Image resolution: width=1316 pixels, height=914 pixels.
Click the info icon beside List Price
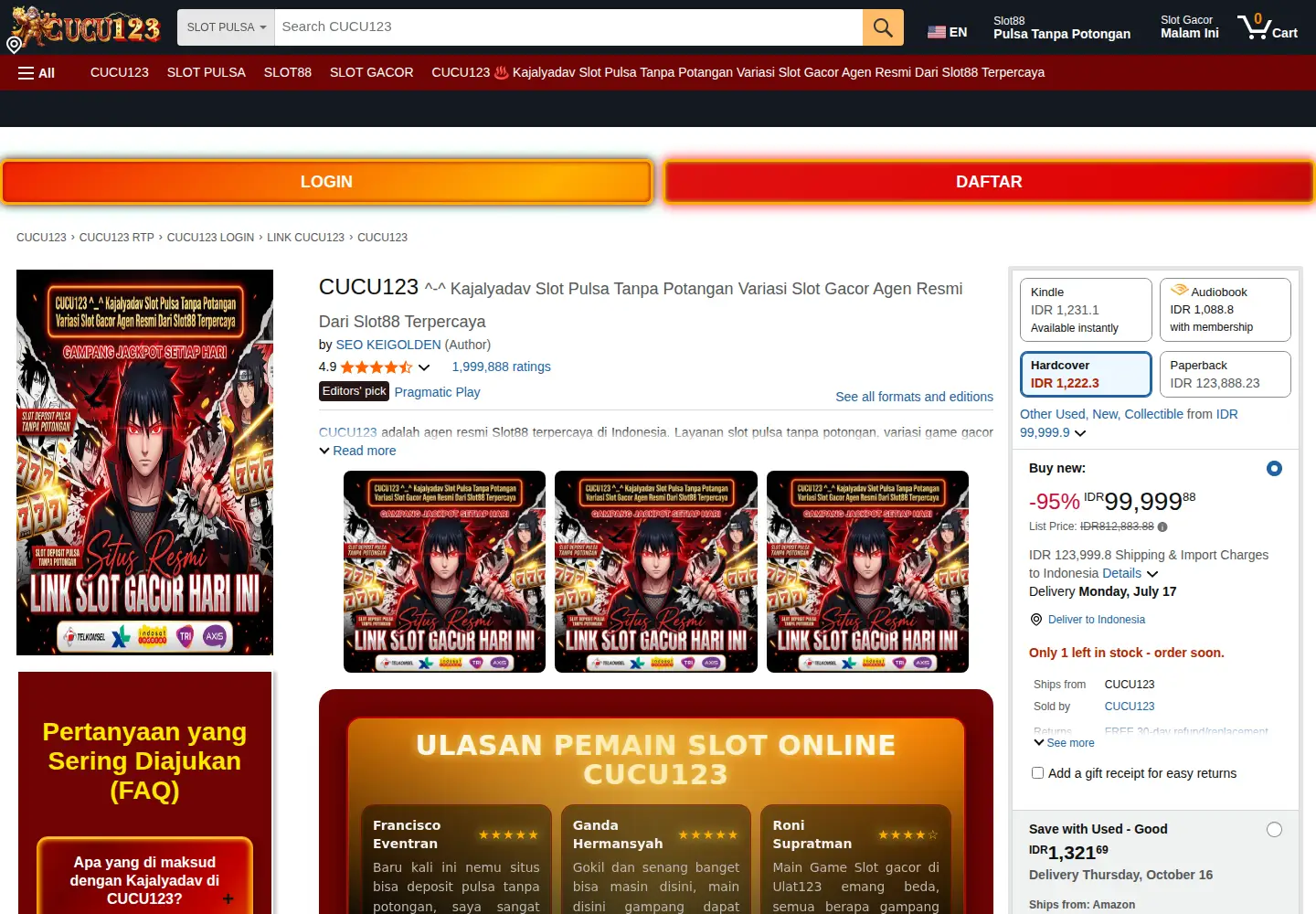(1162, 526)
